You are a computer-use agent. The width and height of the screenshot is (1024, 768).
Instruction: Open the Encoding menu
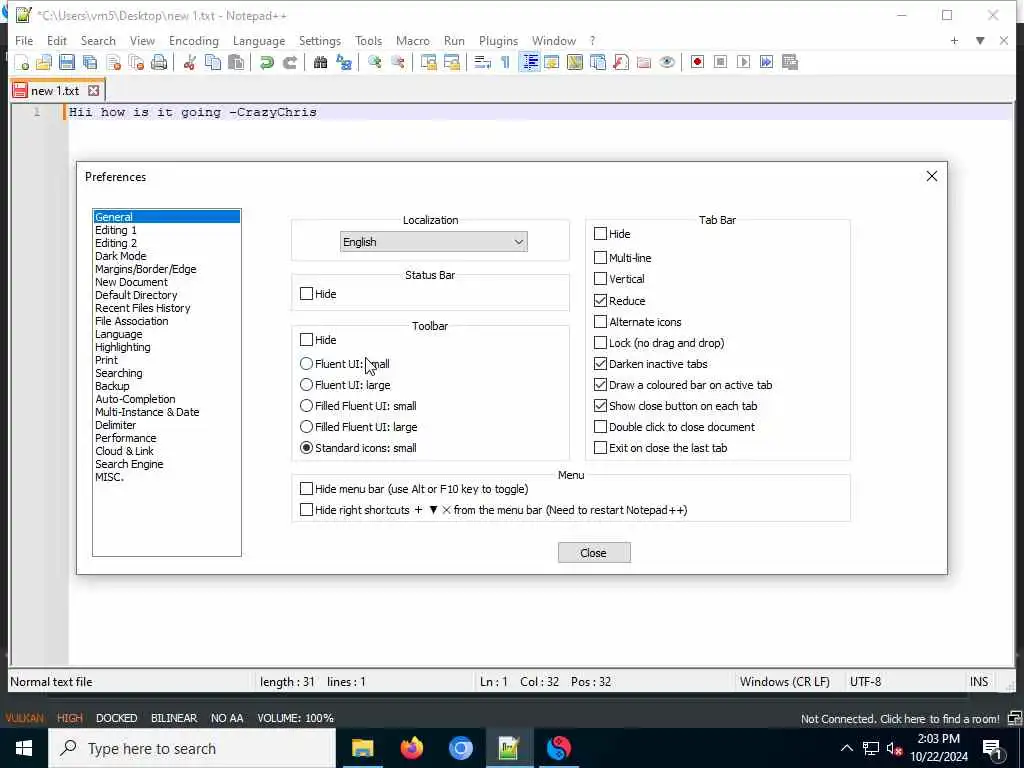[x=193, y=40]
